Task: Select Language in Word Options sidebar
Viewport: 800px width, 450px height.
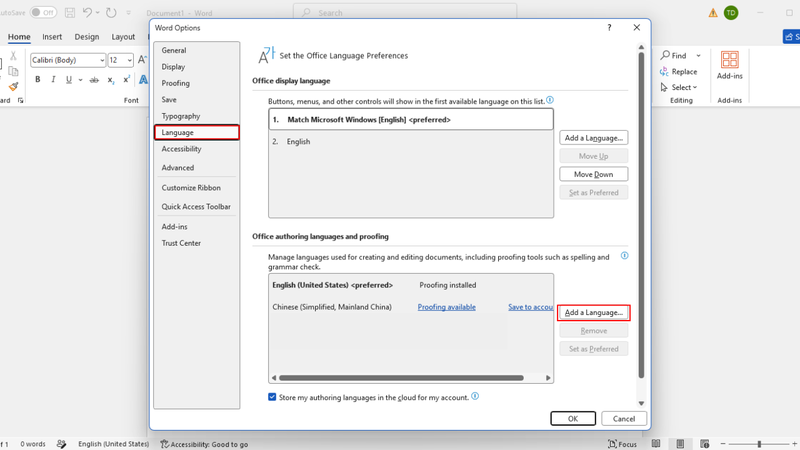Action: click(x=196, y=132)
